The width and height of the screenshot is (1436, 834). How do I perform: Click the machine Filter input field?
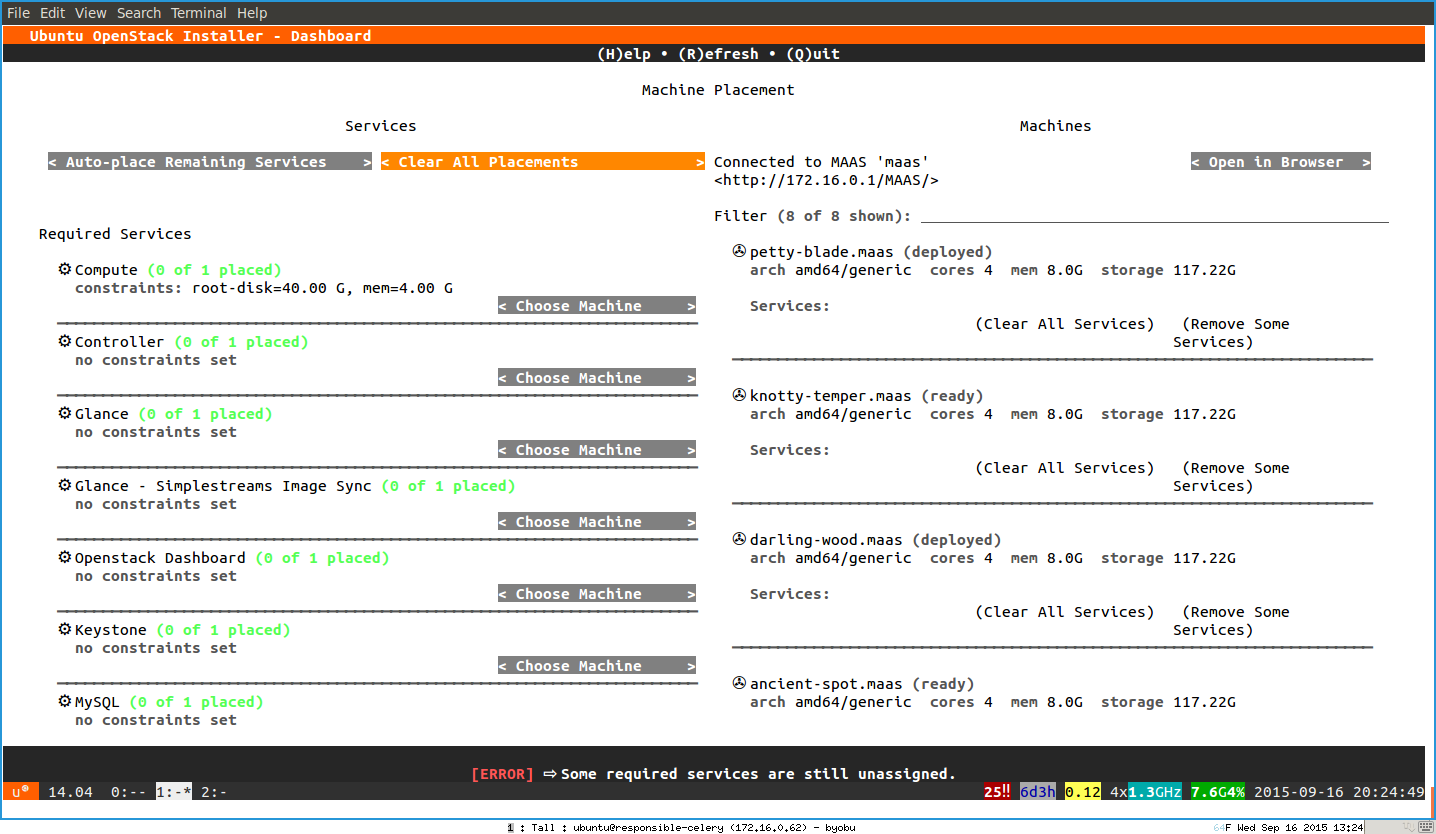pyautogui.click(x=1155, y=216)
